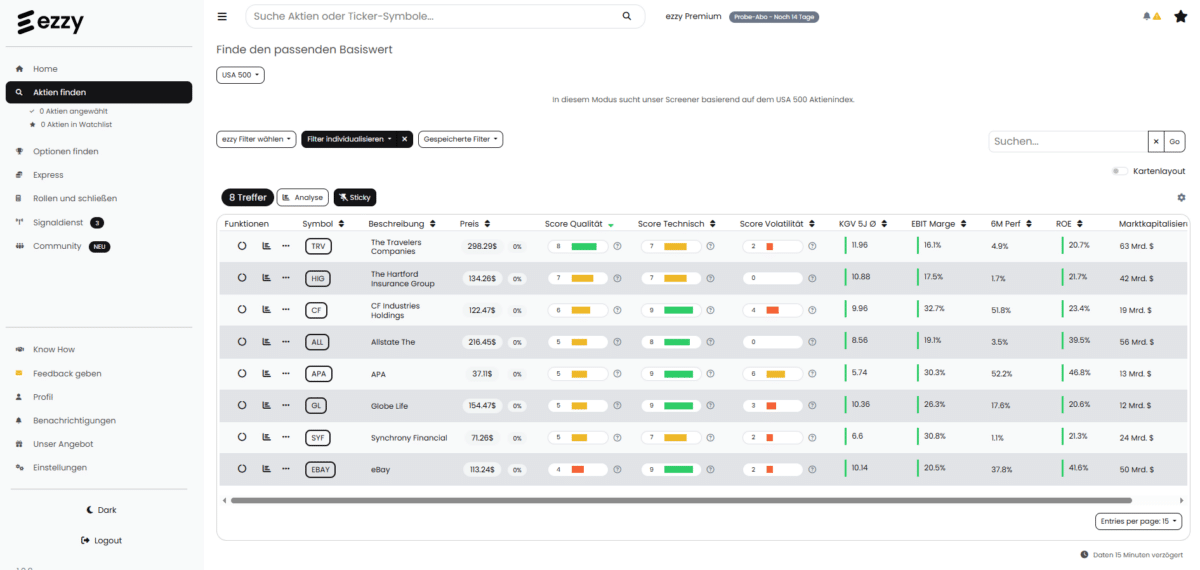Select the HIG row circle
This screenshot has width=1200, height=570.
[242, 278]
